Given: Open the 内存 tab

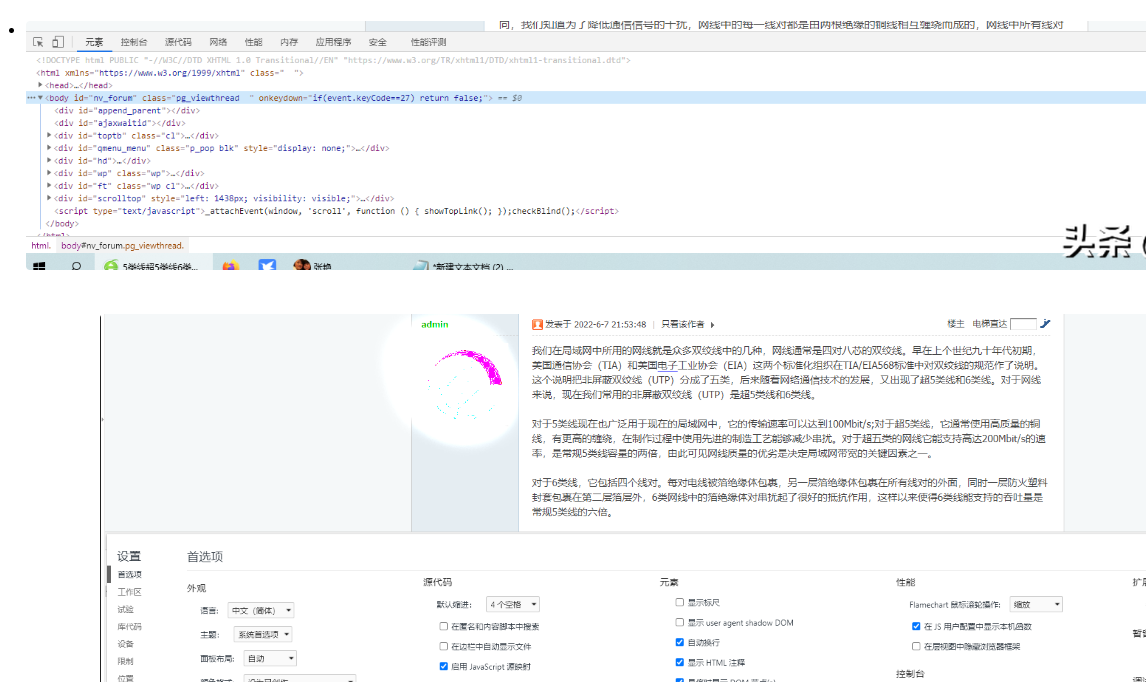Looking at the screenshot, I should [289, 42].
